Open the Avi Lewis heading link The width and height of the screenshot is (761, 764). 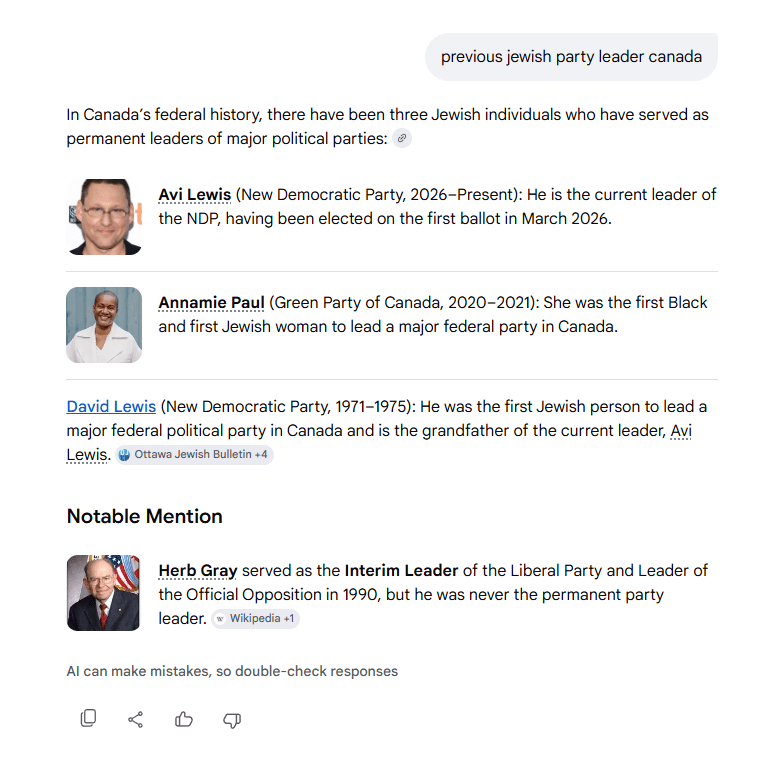pyautogui.click(x=194, y=194)
